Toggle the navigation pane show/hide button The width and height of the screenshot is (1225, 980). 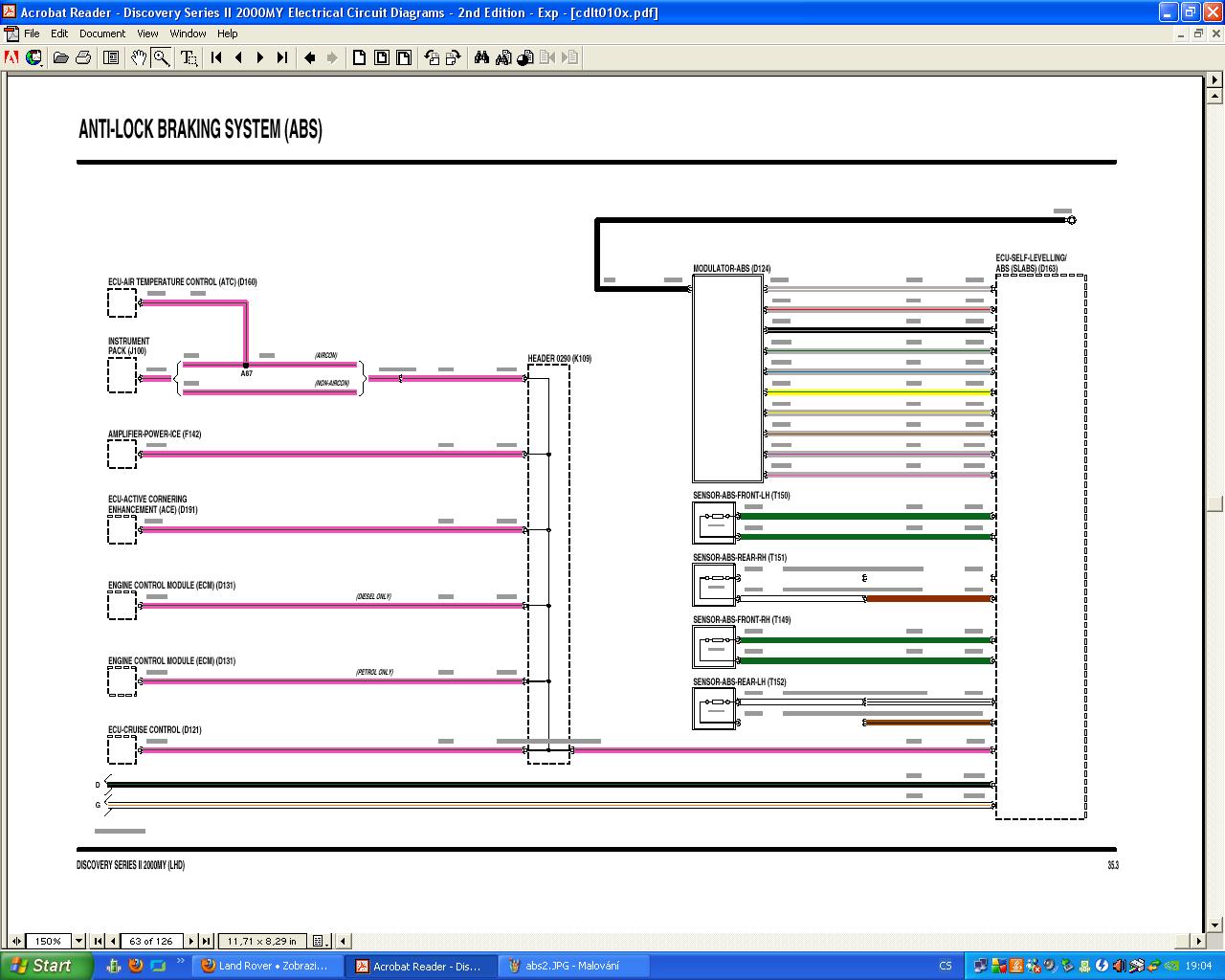click(x=111, y=58)
